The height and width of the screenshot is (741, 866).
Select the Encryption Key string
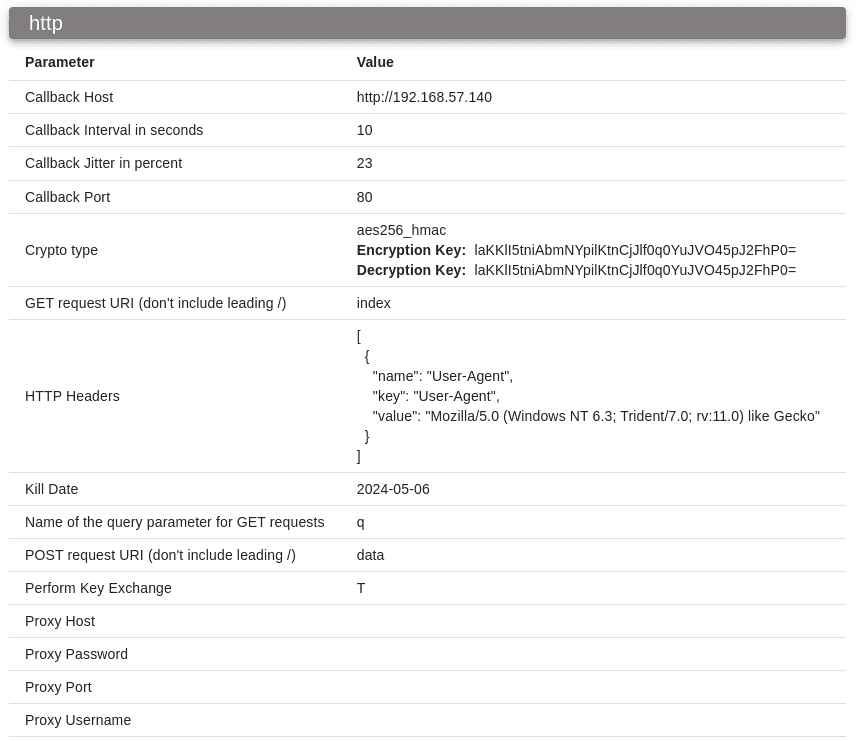pyautogui.click(x=635, y=250)
